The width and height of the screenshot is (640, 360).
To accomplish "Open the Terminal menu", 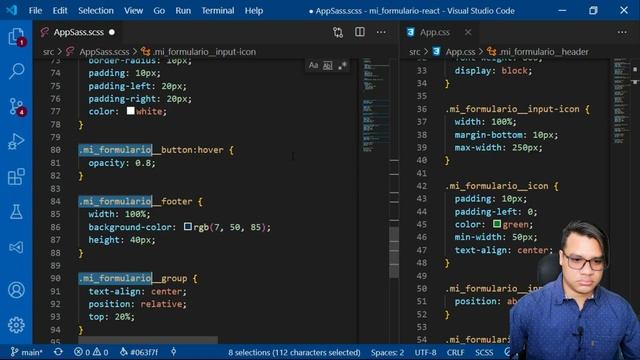I will point(218,11).
